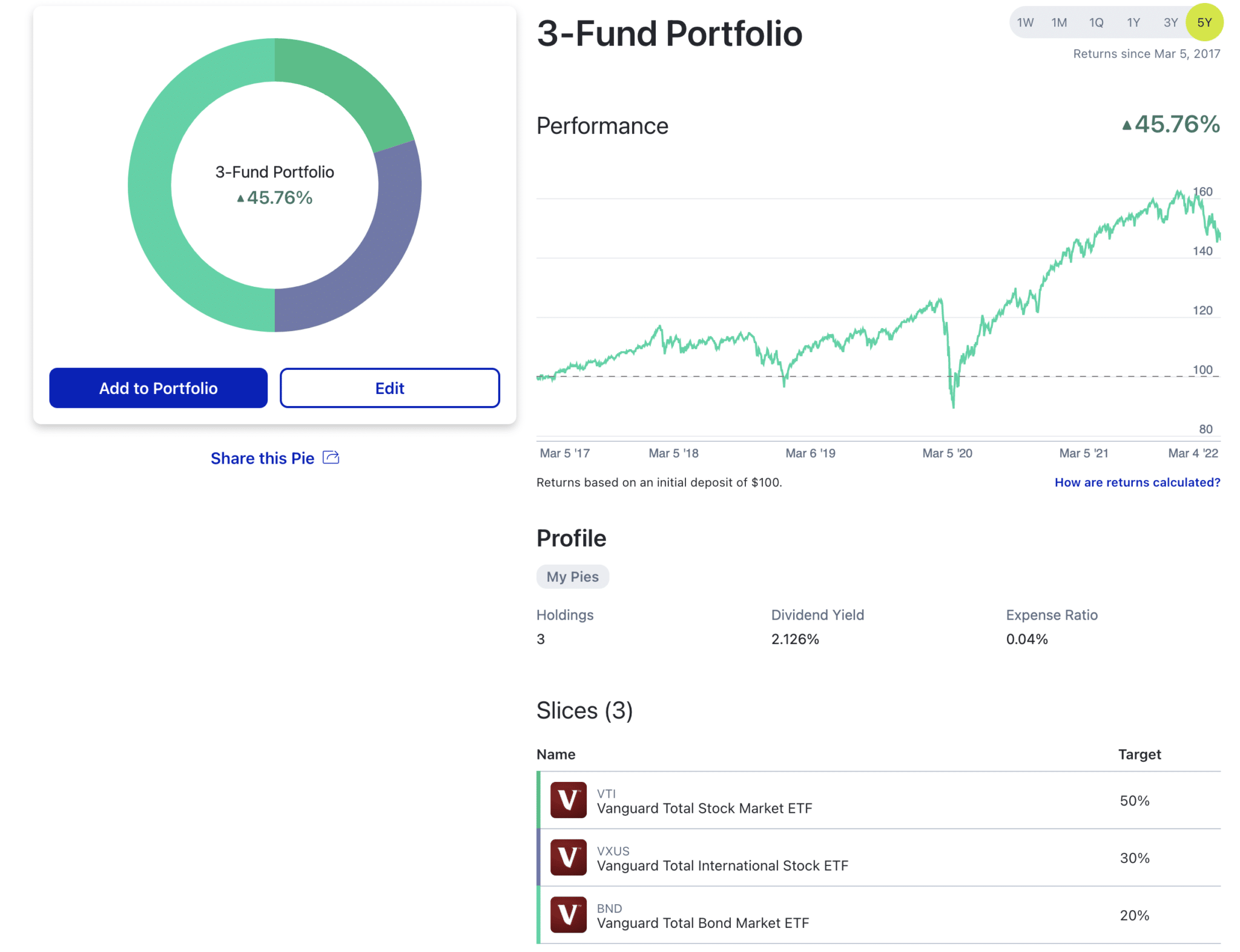Click the VTI Vanguard logo icon

568,799
